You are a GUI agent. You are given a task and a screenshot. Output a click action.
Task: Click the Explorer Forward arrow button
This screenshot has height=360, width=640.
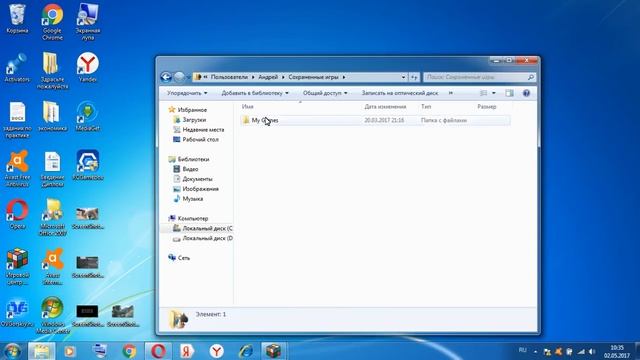pos(179,77)
